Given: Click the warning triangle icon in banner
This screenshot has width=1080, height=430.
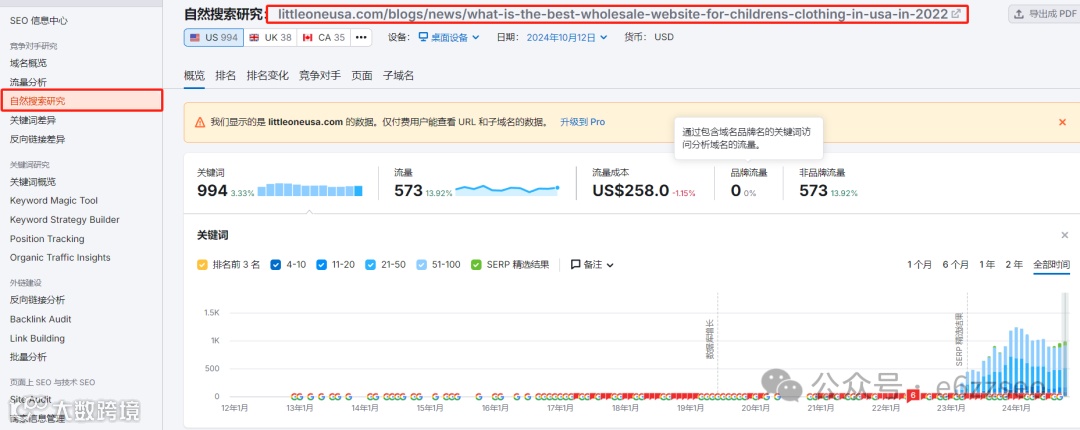Looking at the screenshot, I should click(x=200, y=123).
